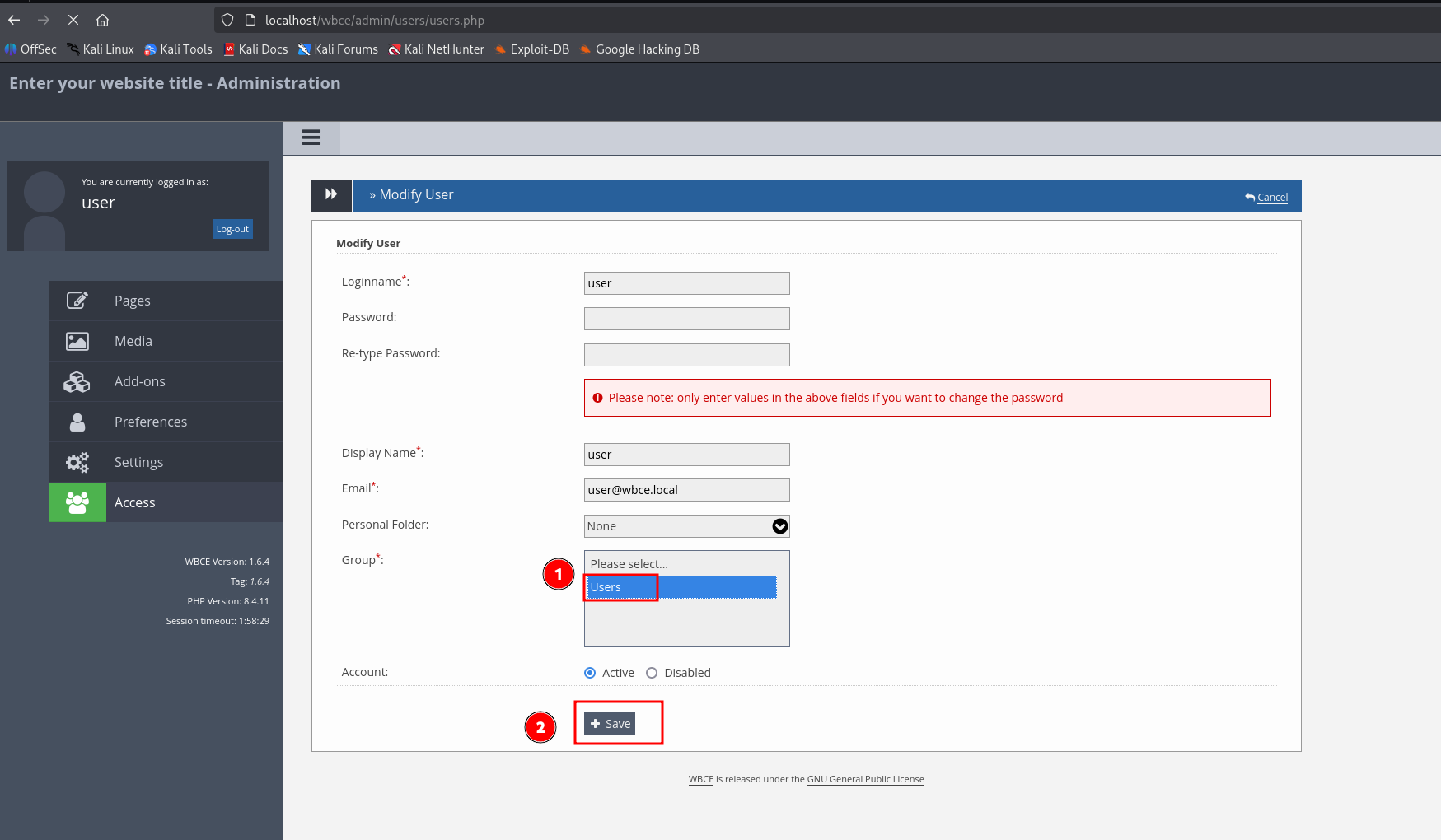Select the Active account radio button
The image size is (1441, 840).
(x=590, y=673)
